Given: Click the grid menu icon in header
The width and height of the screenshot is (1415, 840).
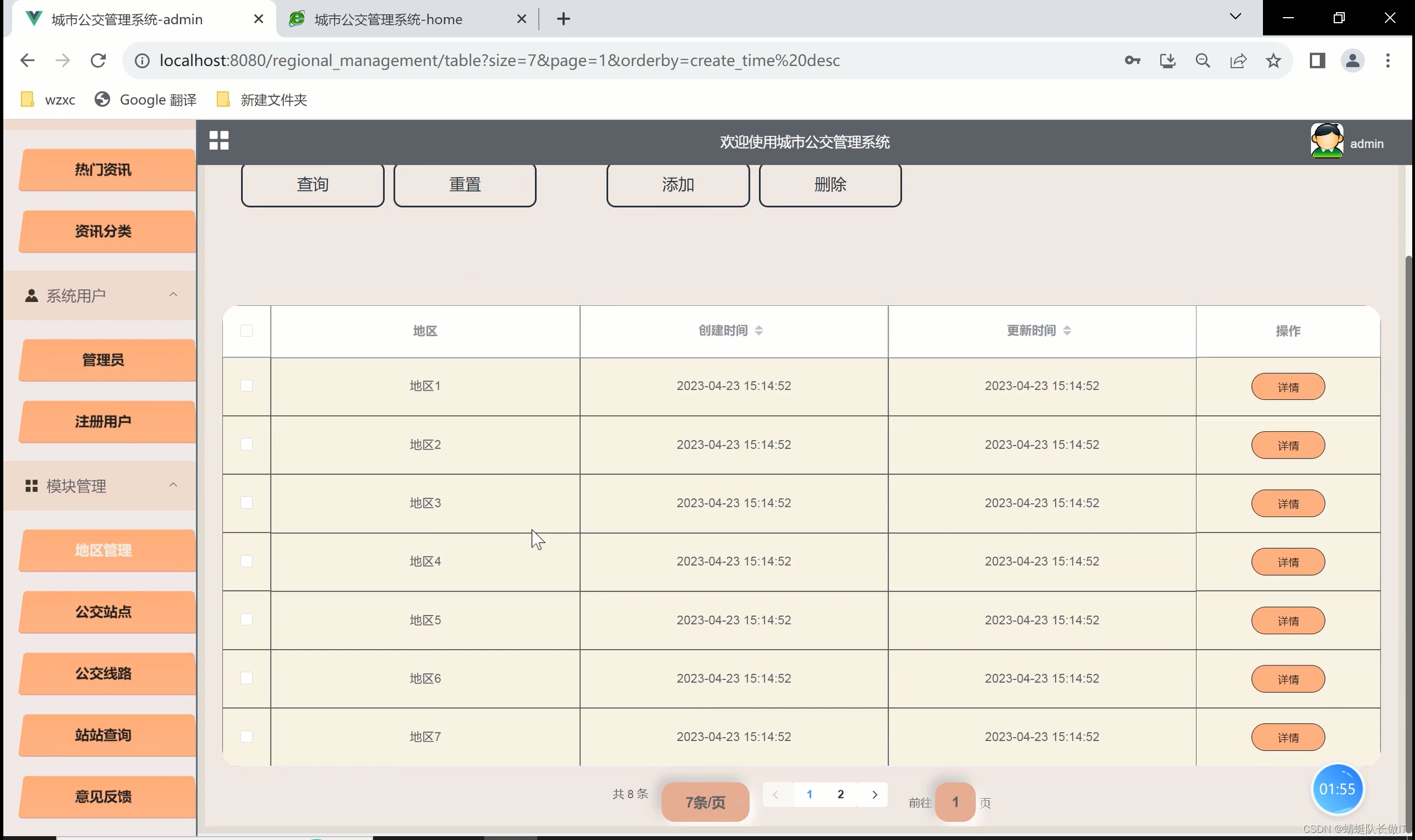Looking at the screenshot, I should (218, 140).
